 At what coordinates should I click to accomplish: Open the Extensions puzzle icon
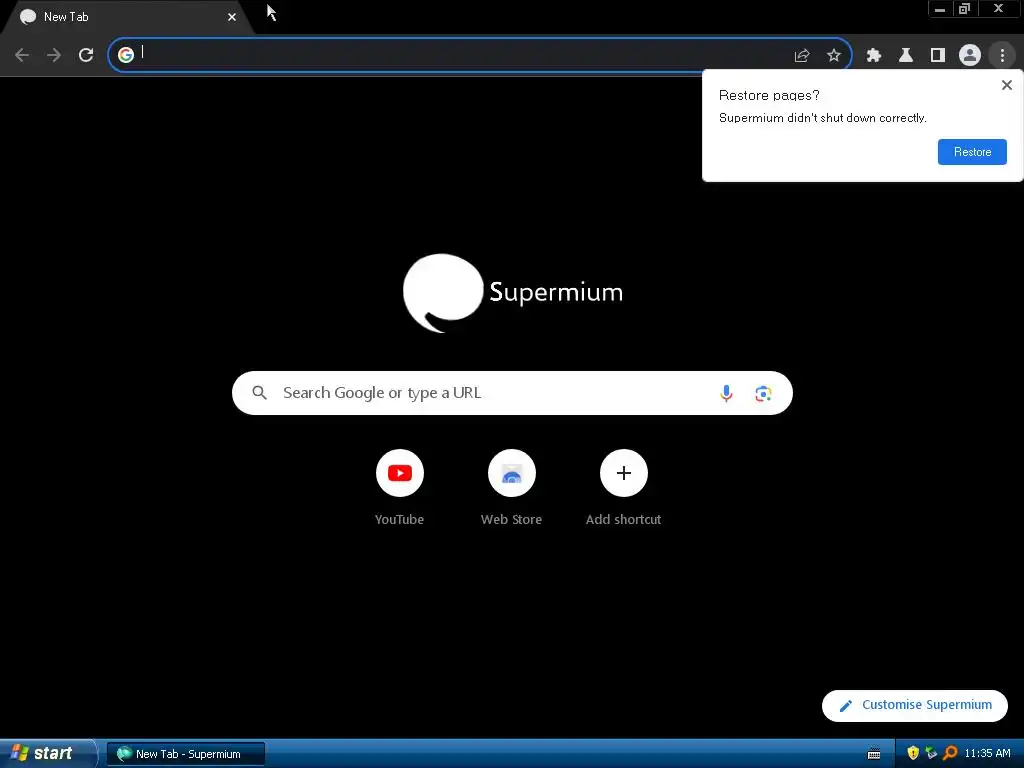point(874,56)
